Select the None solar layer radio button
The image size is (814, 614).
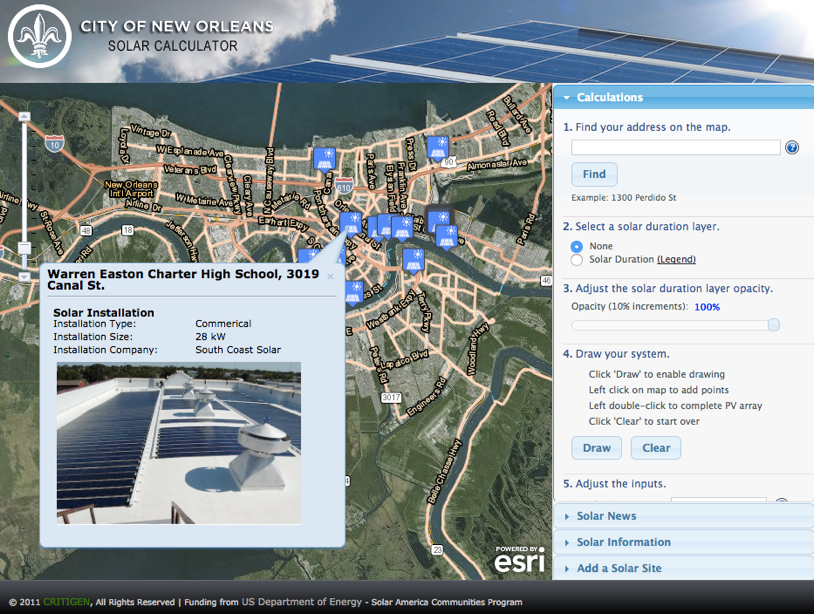[x=577, y=246]
